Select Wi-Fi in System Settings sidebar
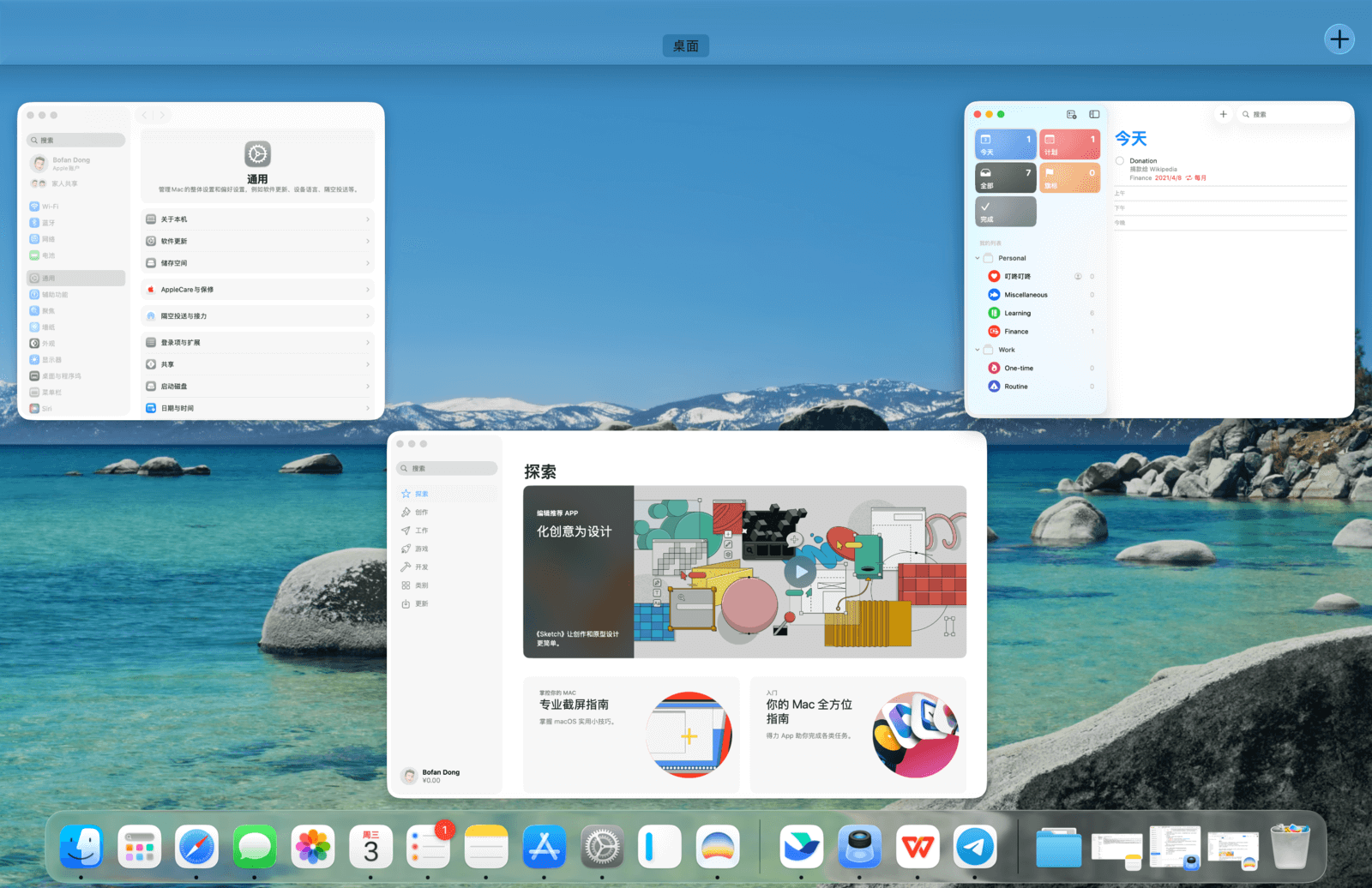Image resolution: width=1372 pixels, height=888 pixels. pyautogui.click(x=50, y=207)
